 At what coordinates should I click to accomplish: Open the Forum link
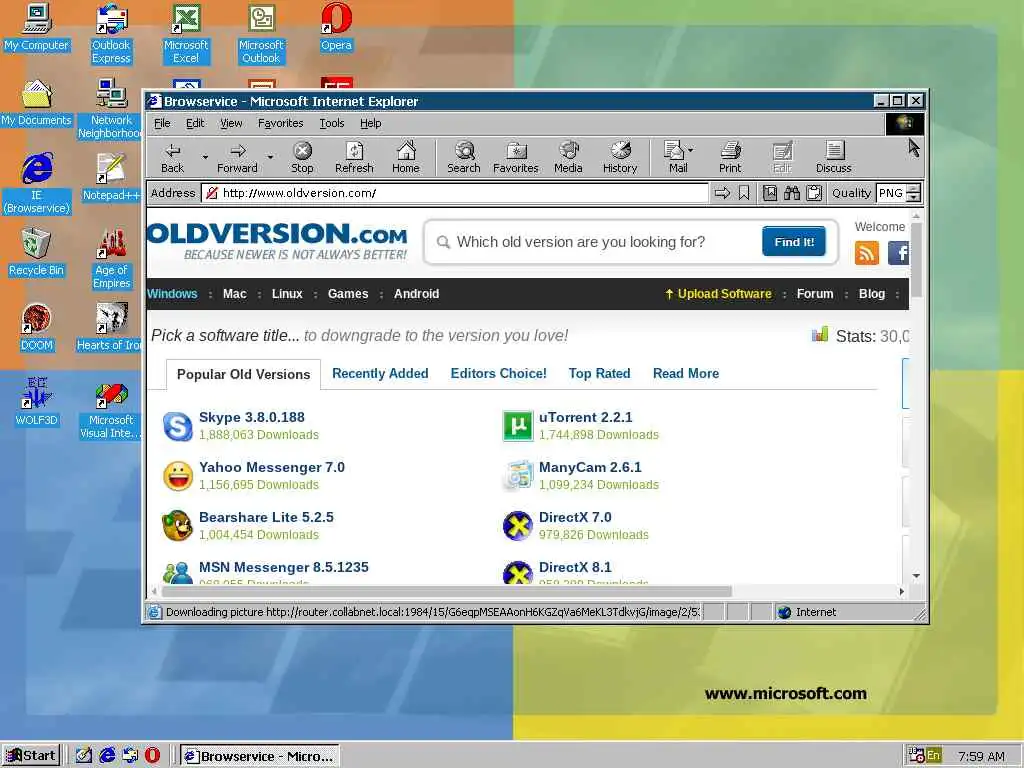click(x=814, y=294)
